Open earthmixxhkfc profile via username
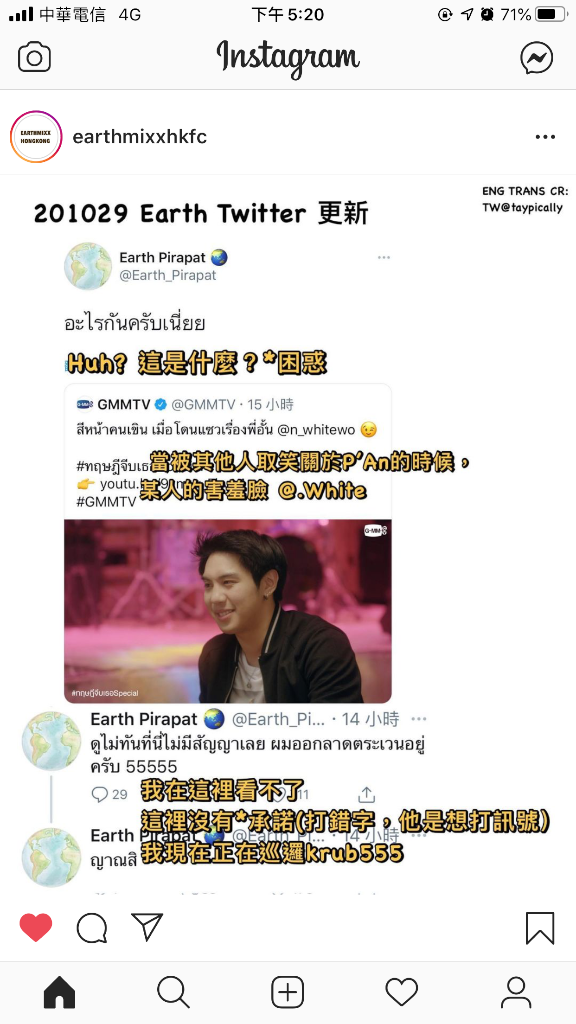The image size is (576, 1024). coord(140,137)
